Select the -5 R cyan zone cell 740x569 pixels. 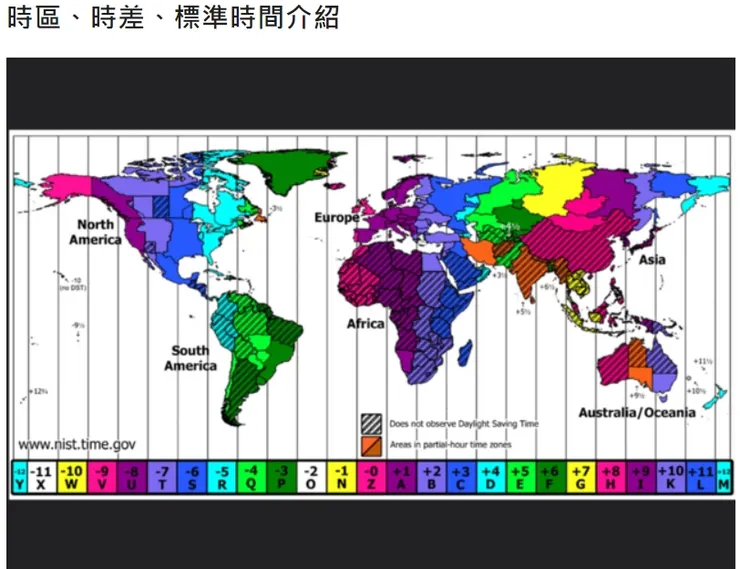[222, 477]
